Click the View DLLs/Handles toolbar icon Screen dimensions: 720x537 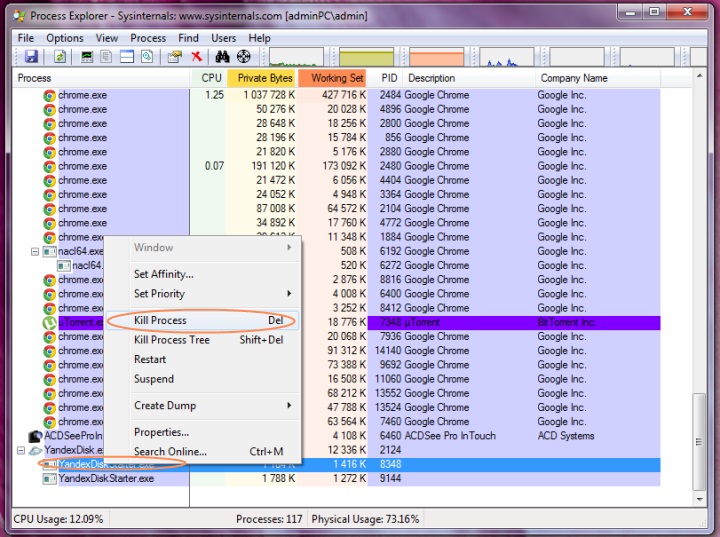pyautogui.click(x=147, y=57)
